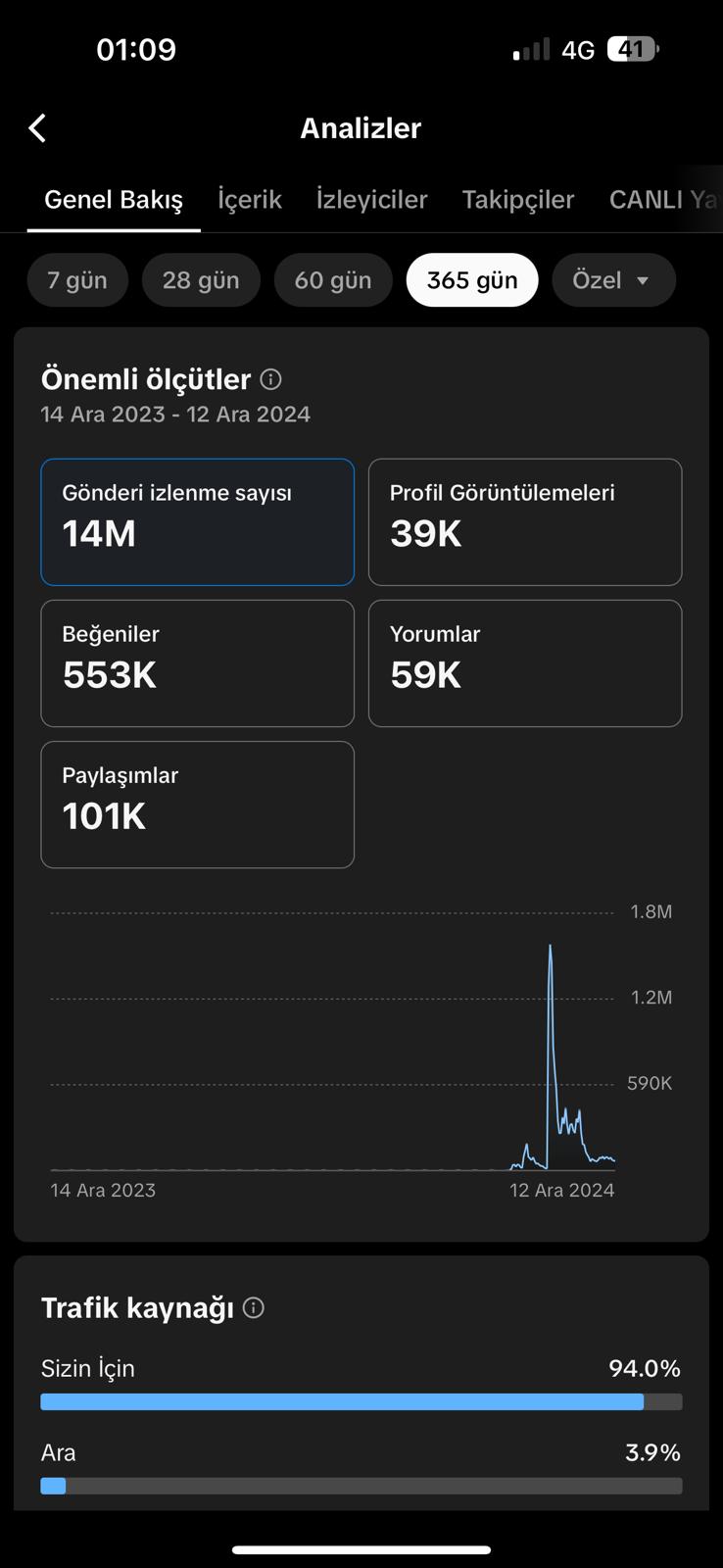Select the 28 gün time range
The width and height of the screenshot is (723, 1568).
pos(201,280)
